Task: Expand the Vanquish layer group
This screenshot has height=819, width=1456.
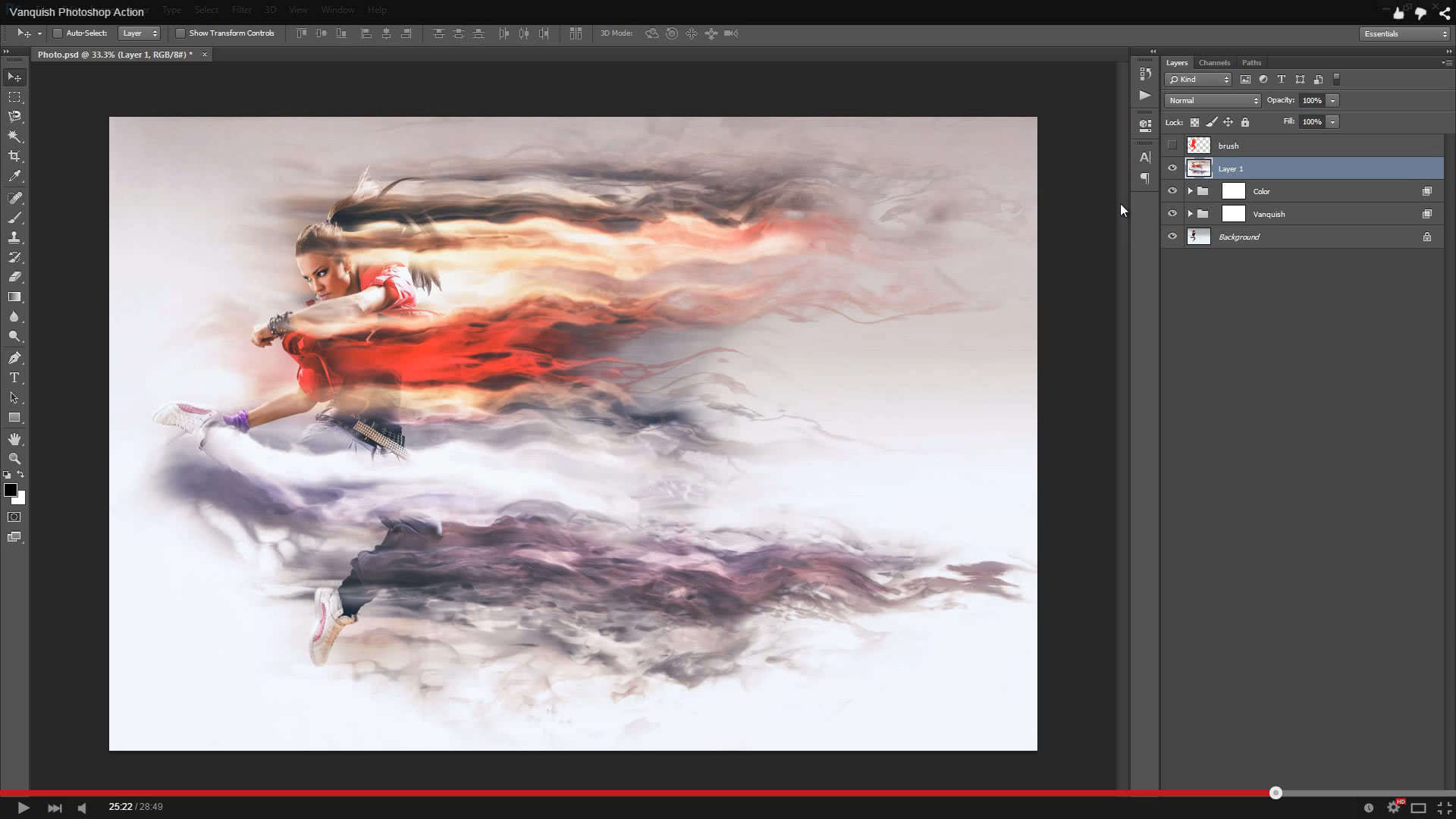Action: [1190, 214]
